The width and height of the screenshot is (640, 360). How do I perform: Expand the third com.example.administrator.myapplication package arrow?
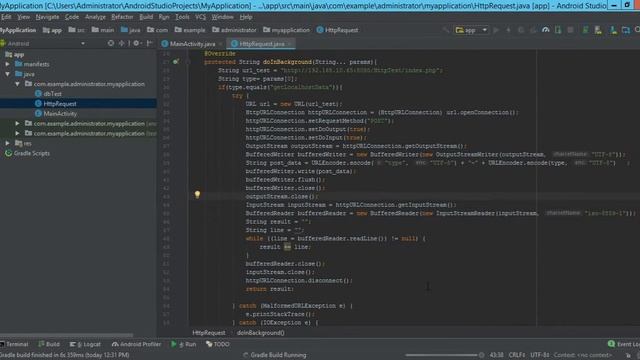coord(17,133)
